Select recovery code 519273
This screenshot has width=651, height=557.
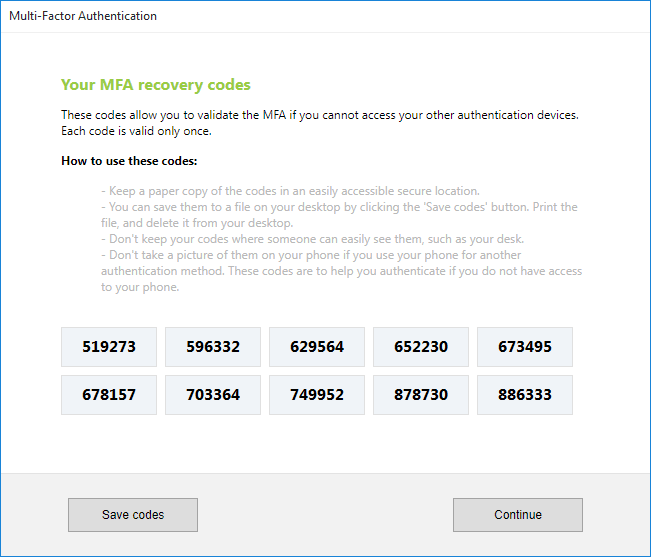point(109,347)
